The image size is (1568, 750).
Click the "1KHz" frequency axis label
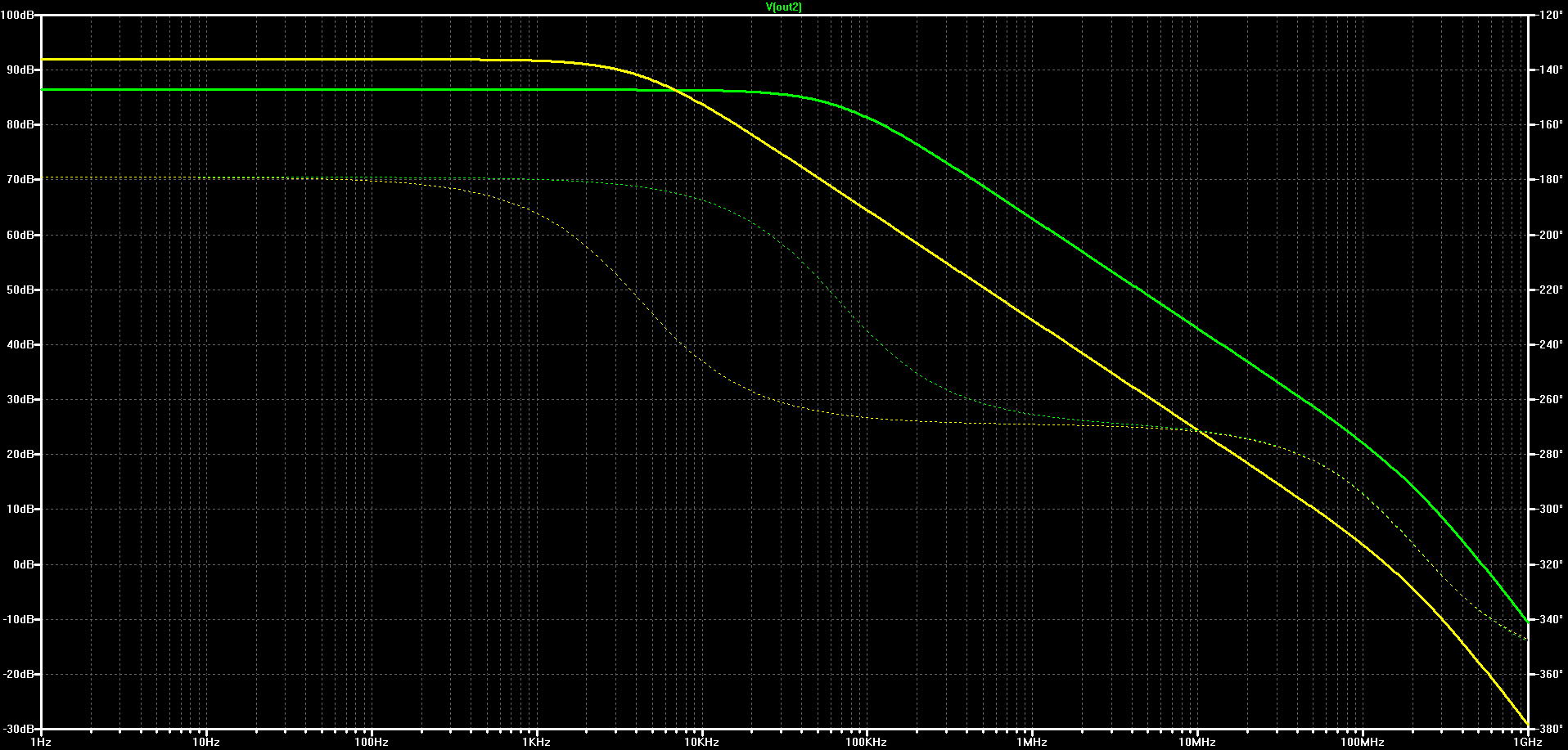pos(537,742)
